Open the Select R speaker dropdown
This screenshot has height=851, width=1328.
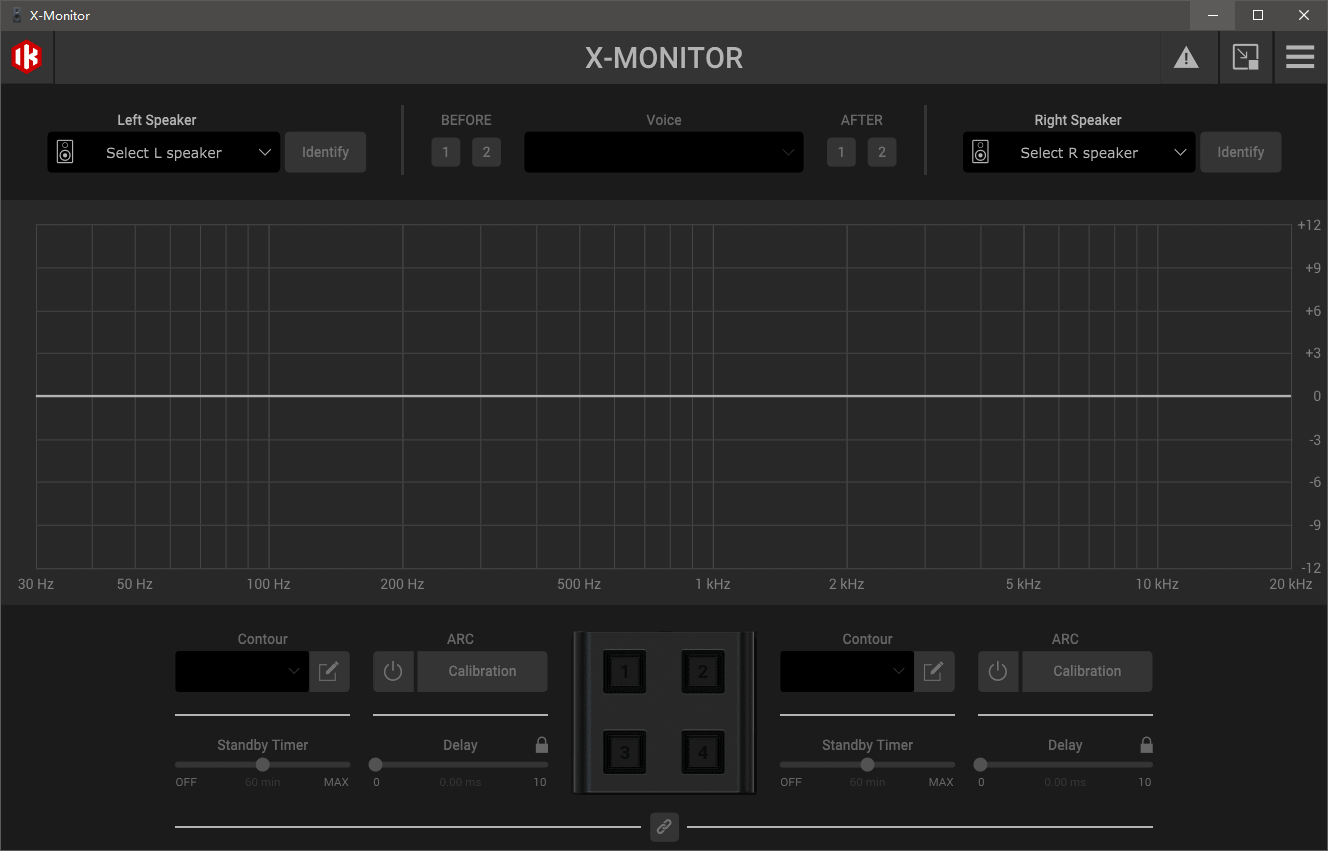point(1079,153)
